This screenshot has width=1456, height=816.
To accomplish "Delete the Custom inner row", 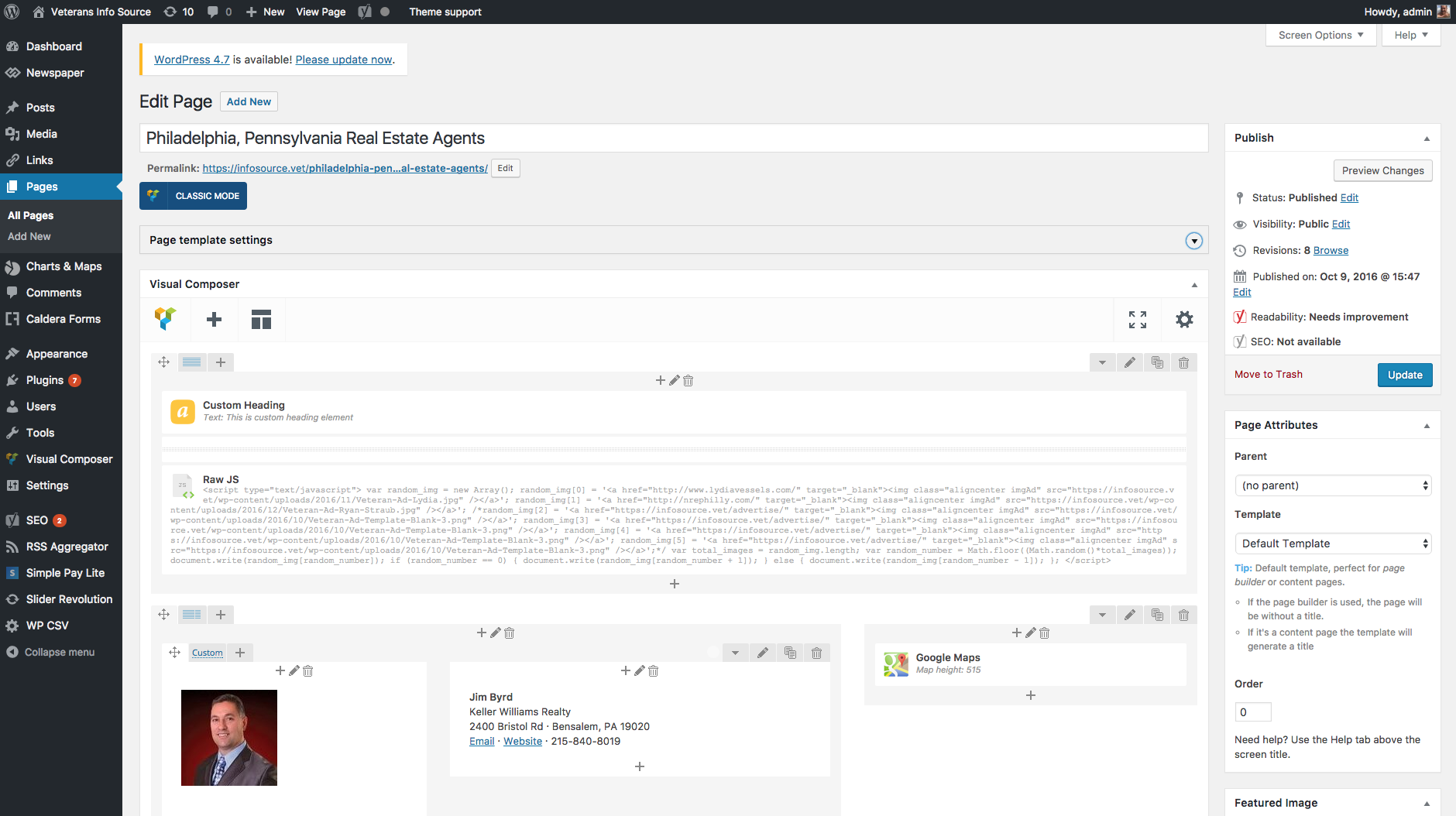I will 816,653.
